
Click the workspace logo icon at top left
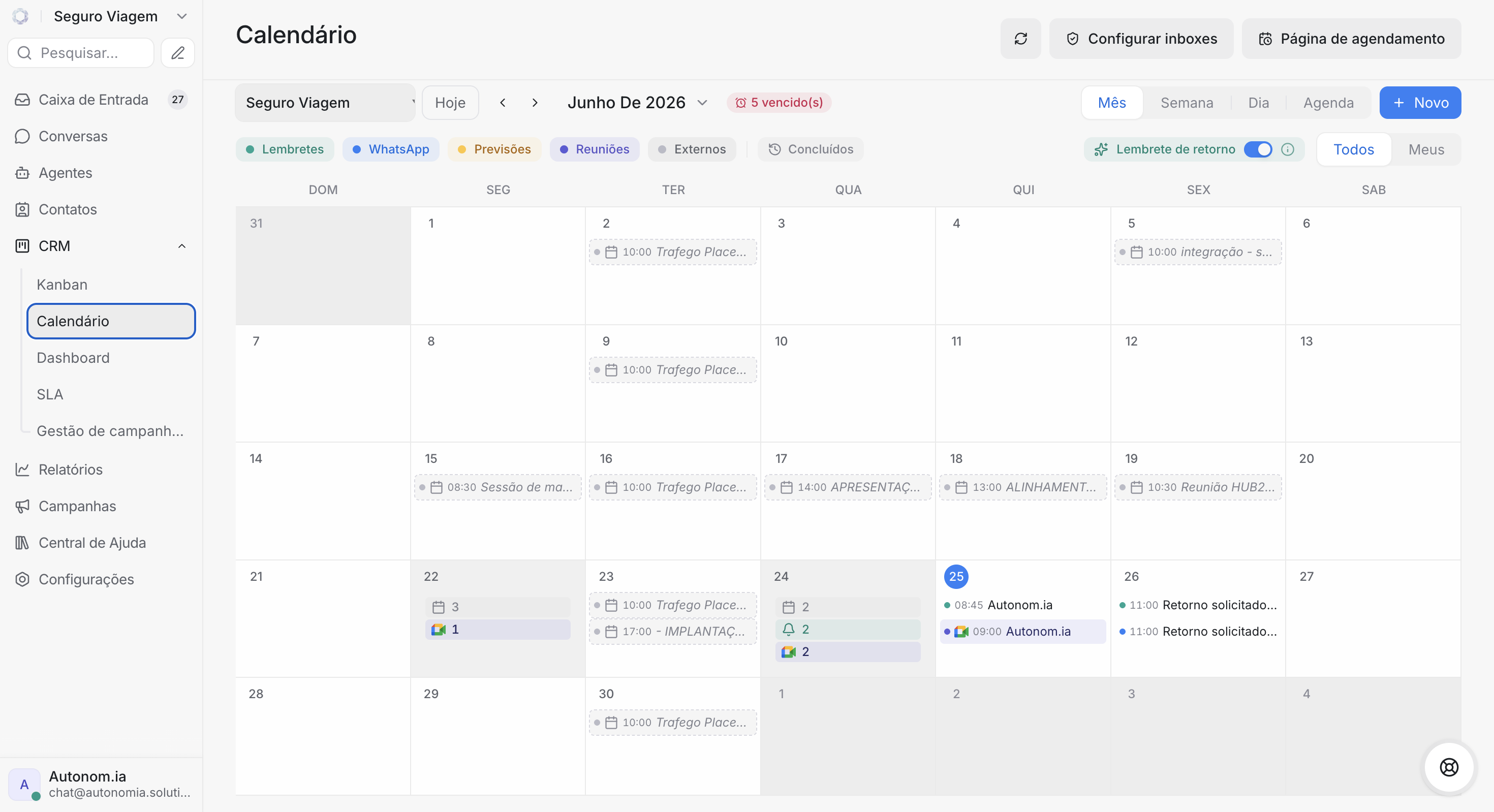[20, 16]
